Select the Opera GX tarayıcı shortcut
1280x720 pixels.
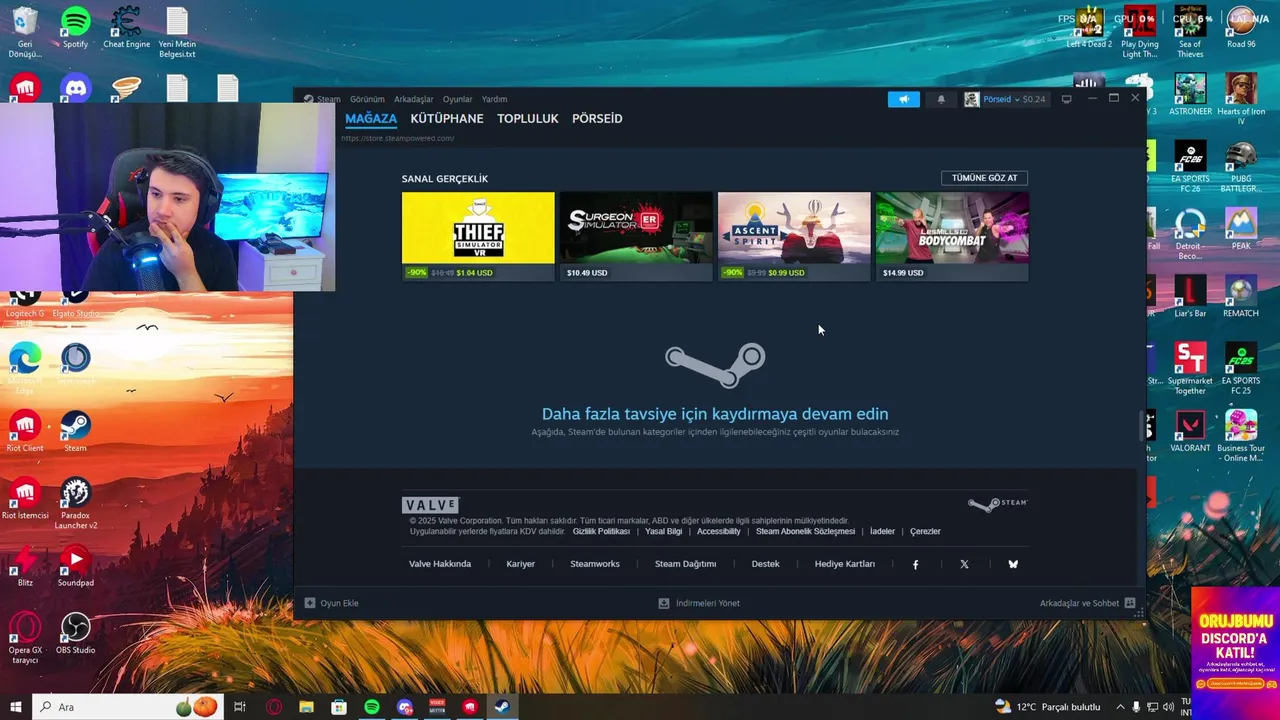click(x=25, y=638)
